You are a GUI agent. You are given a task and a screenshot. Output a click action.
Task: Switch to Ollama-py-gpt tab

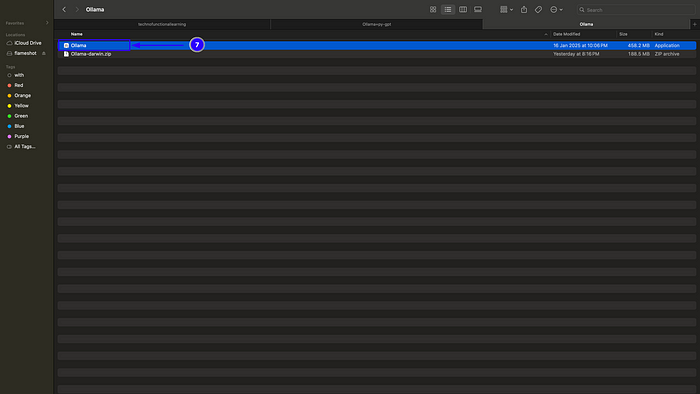coord(376,24)
